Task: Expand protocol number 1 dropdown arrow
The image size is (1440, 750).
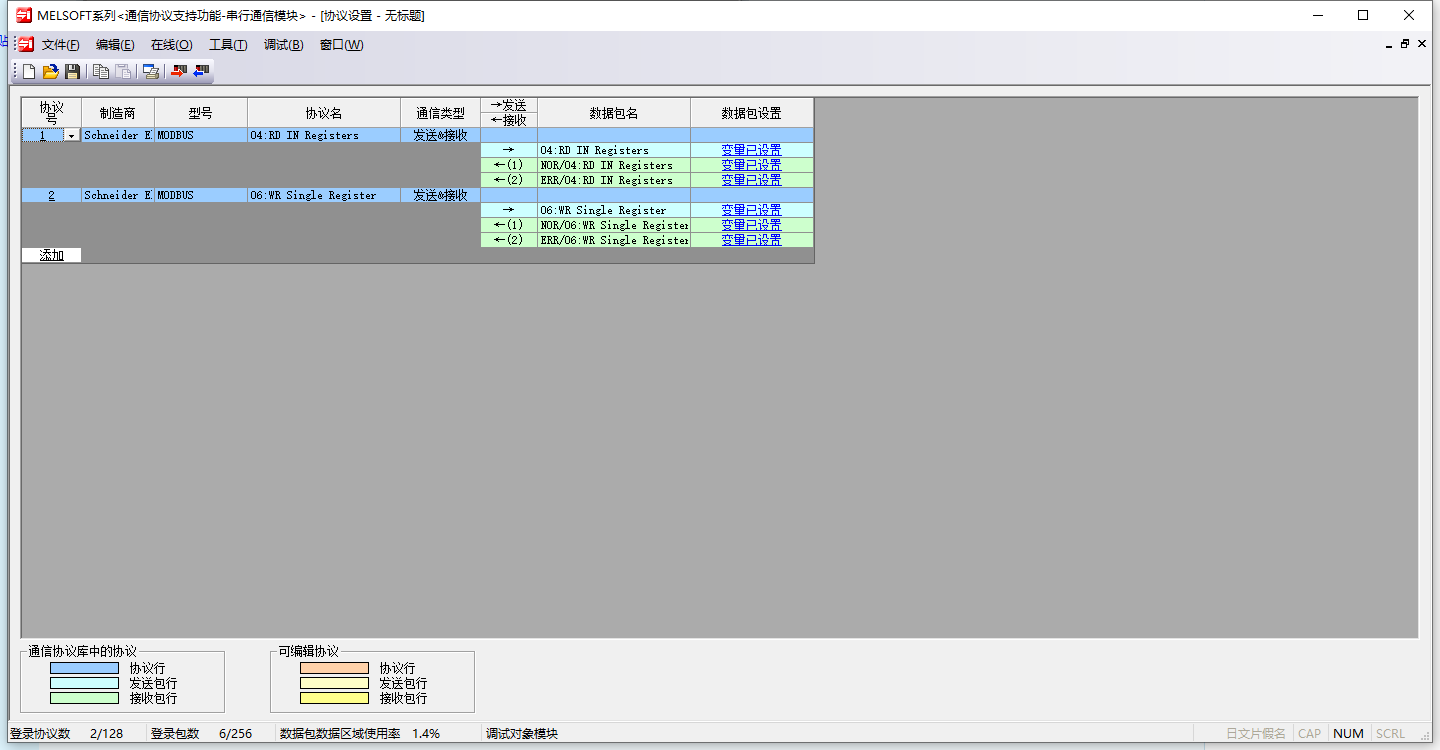Action: (71, 135)
